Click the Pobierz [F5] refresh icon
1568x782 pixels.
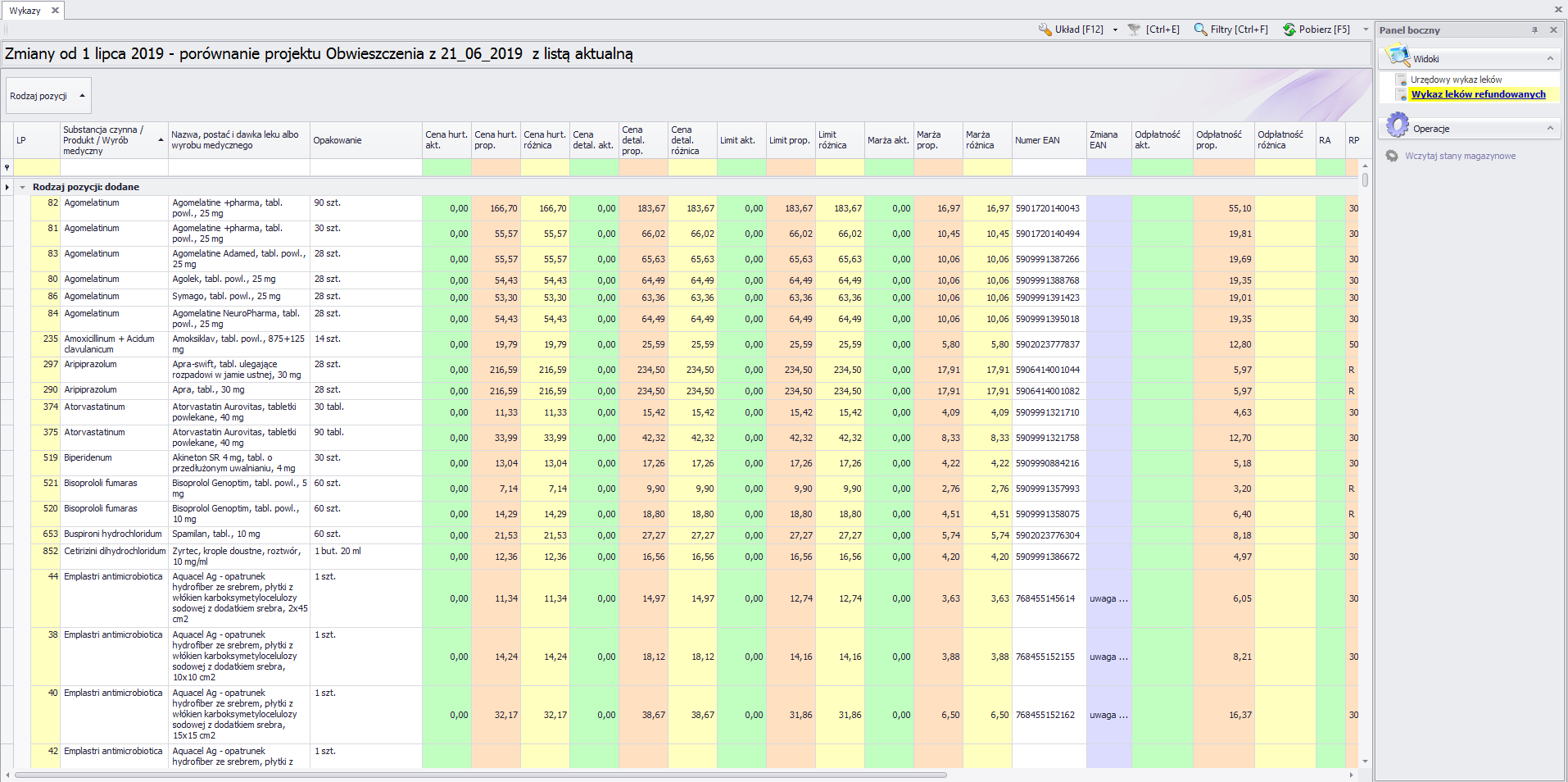coord(1289,30)
